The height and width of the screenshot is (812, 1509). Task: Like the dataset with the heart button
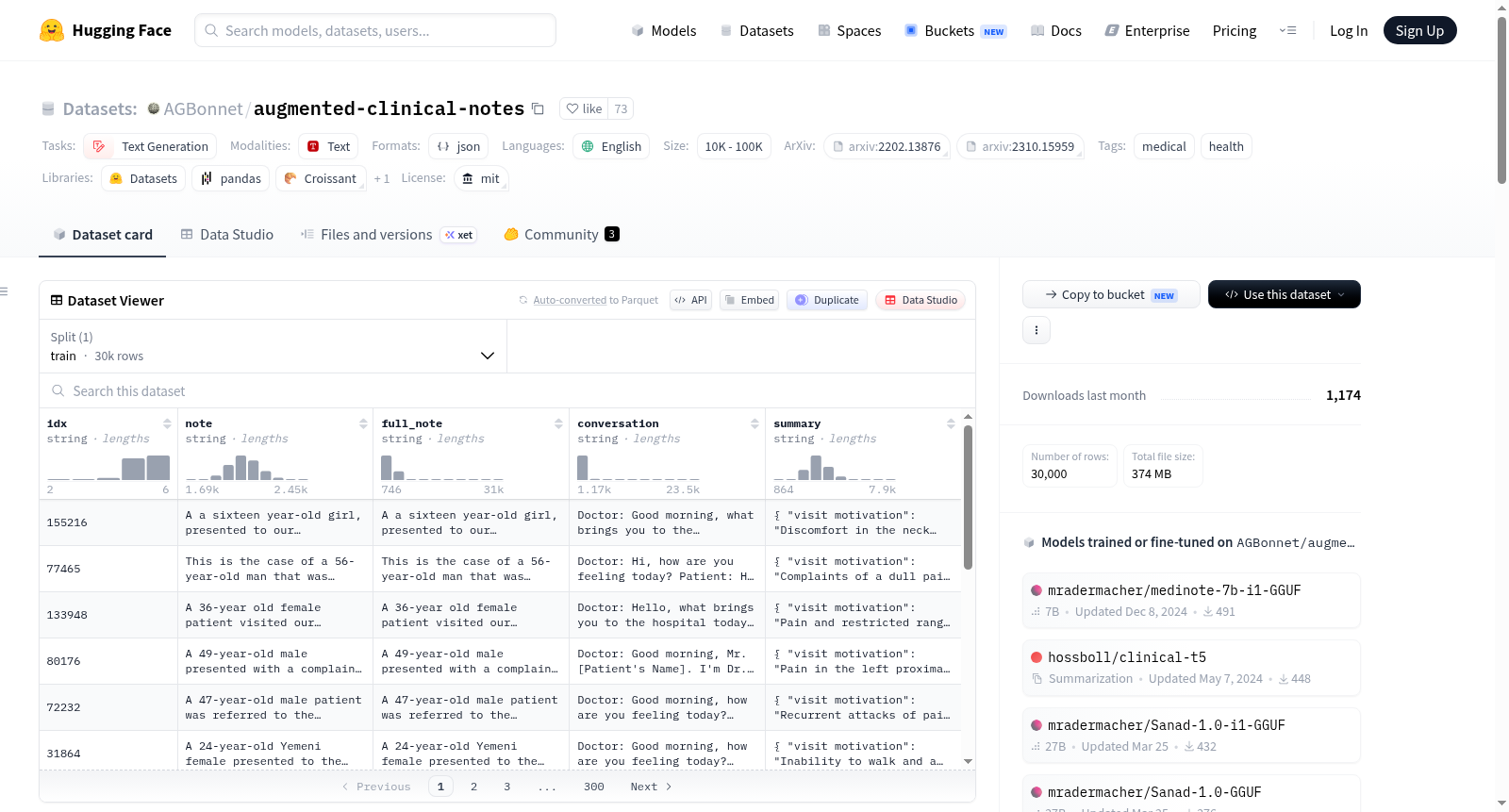[584, 108]
